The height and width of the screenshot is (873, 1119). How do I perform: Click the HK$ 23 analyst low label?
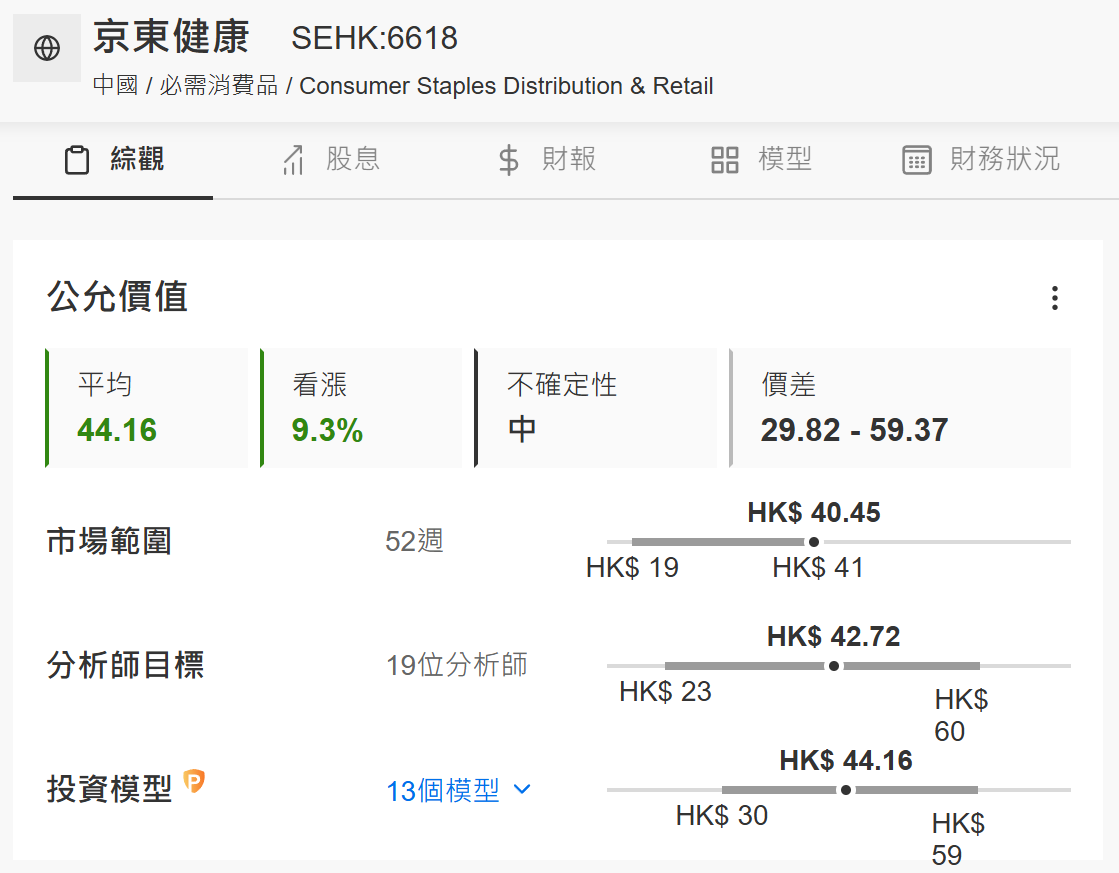[x=665, y=692]
